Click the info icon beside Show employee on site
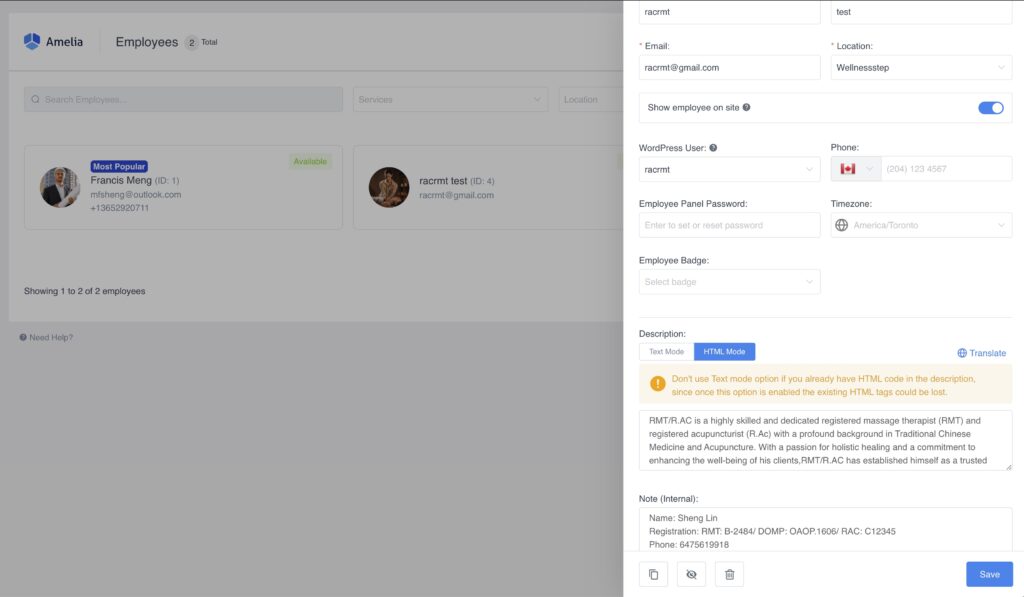Image resolution: width=1024 pixels, height=597 pixels. (747, 108)
